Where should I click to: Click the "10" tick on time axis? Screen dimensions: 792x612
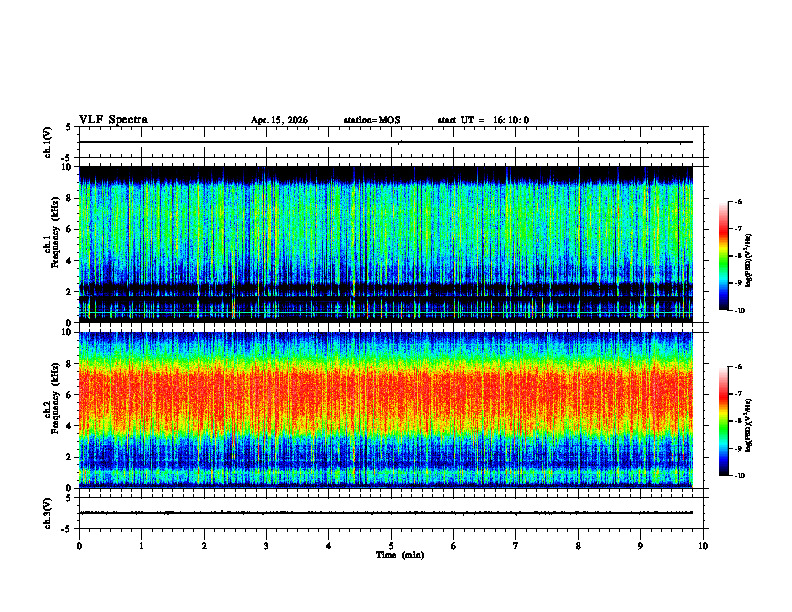(703, 546)
